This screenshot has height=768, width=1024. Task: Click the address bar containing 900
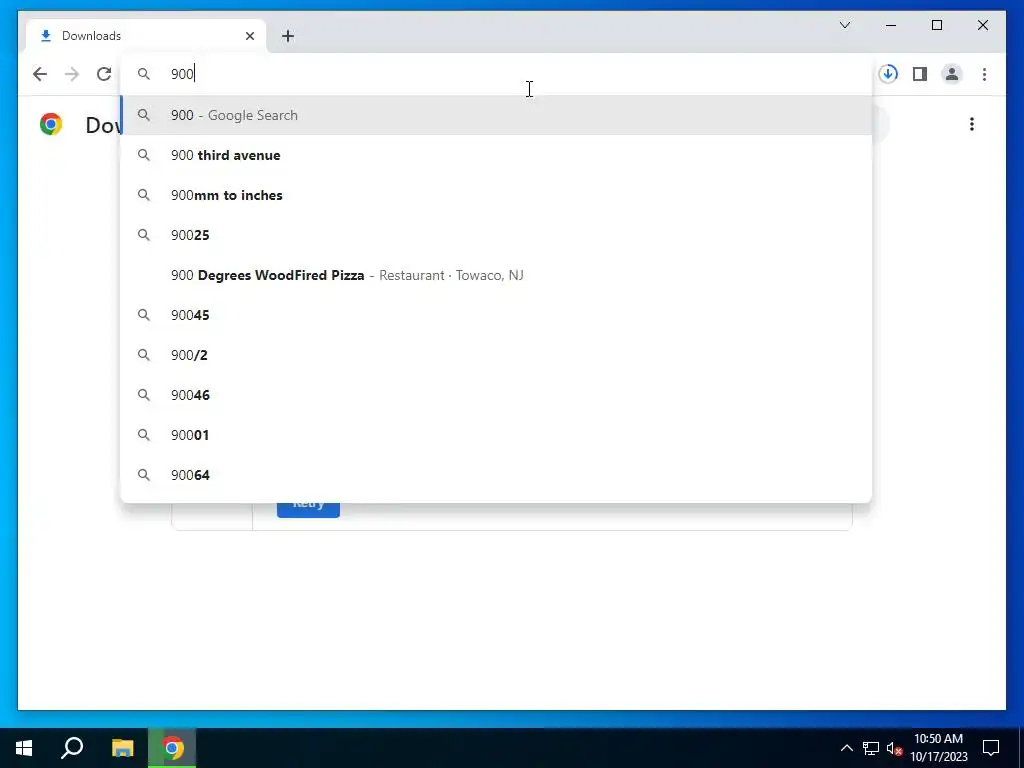point(496,74)
